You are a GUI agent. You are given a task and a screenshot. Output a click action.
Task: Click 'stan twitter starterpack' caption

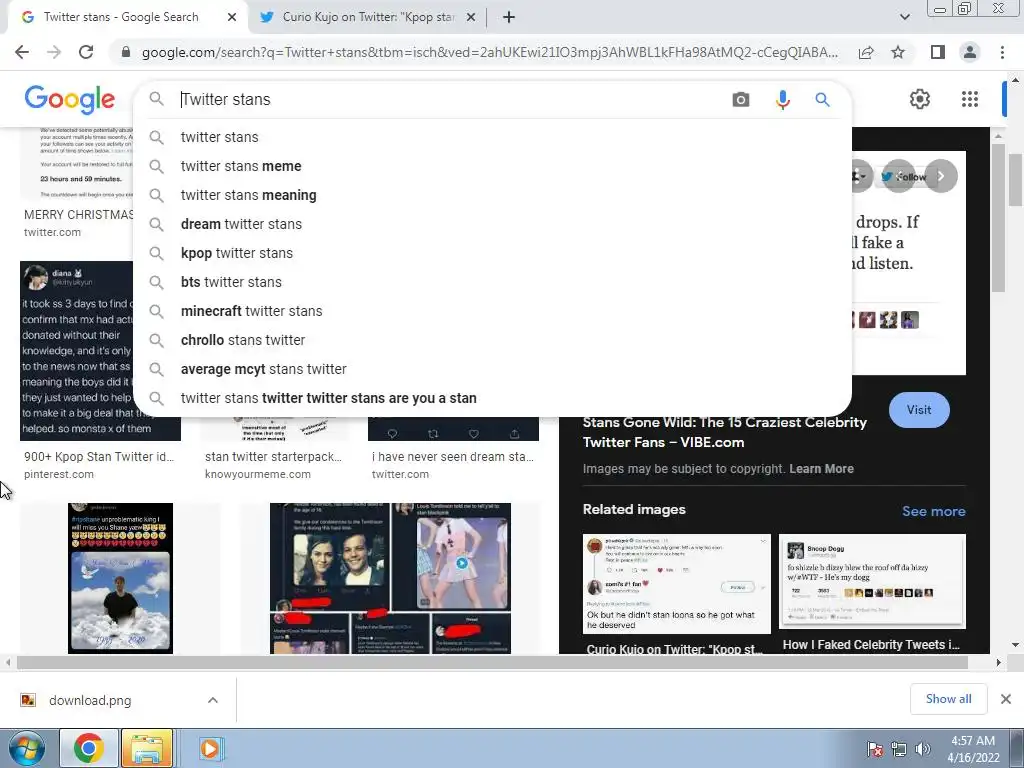tap(273, 456)
